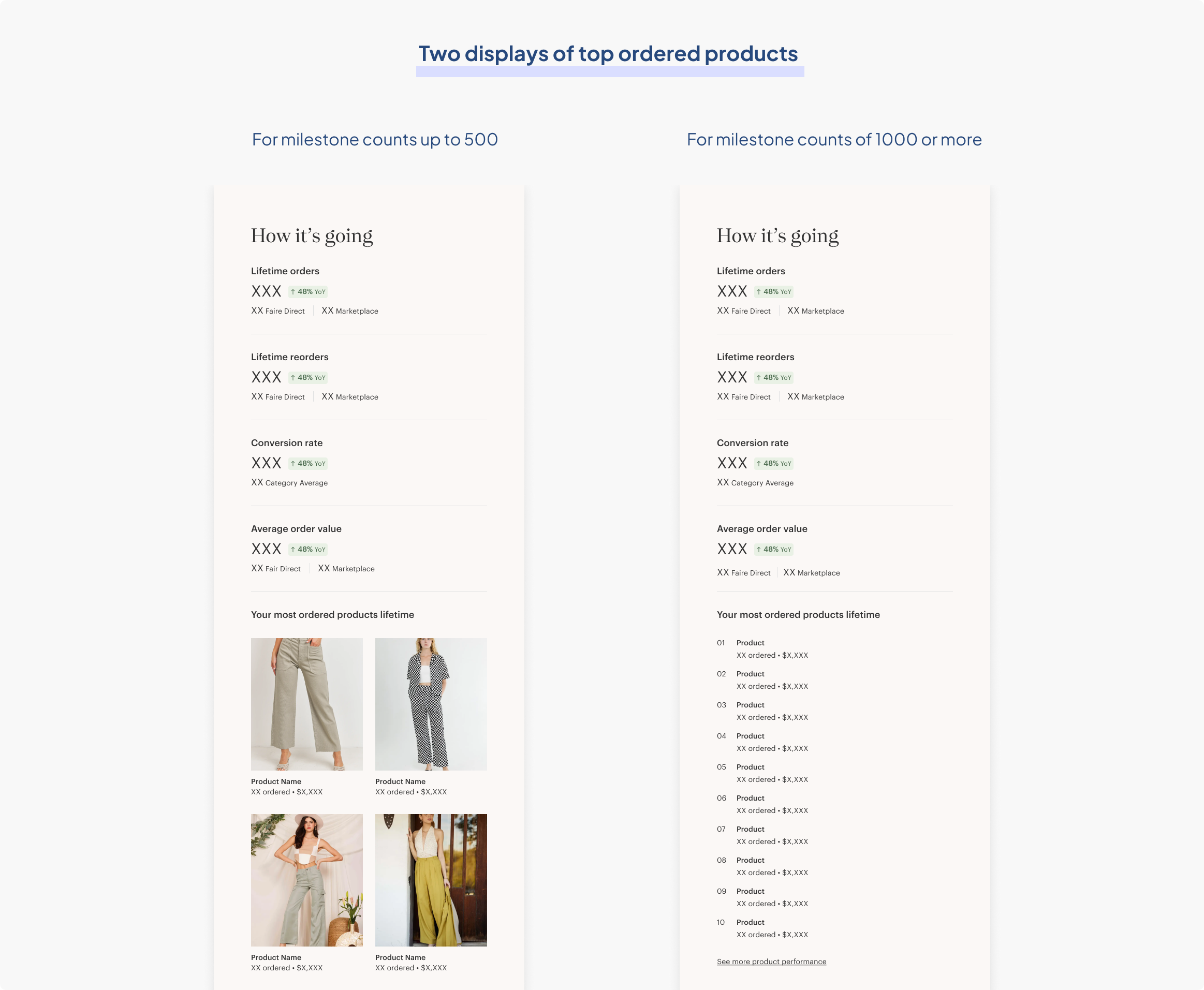
Task: Click Average order value YoY badge, left card
Action: click(x=307, y=549)
